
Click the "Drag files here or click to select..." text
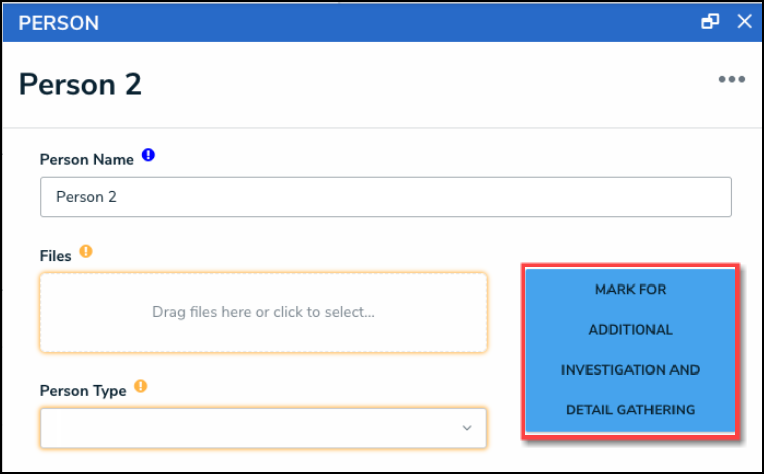263,312
